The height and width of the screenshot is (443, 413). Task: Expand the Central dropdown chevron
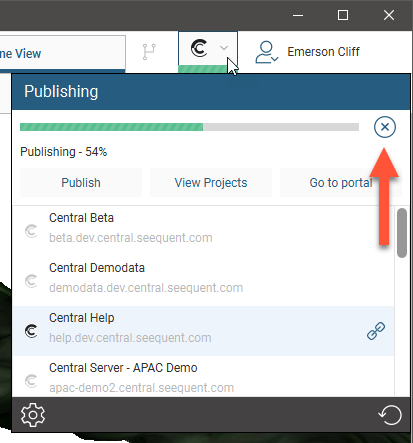point(224,48)
